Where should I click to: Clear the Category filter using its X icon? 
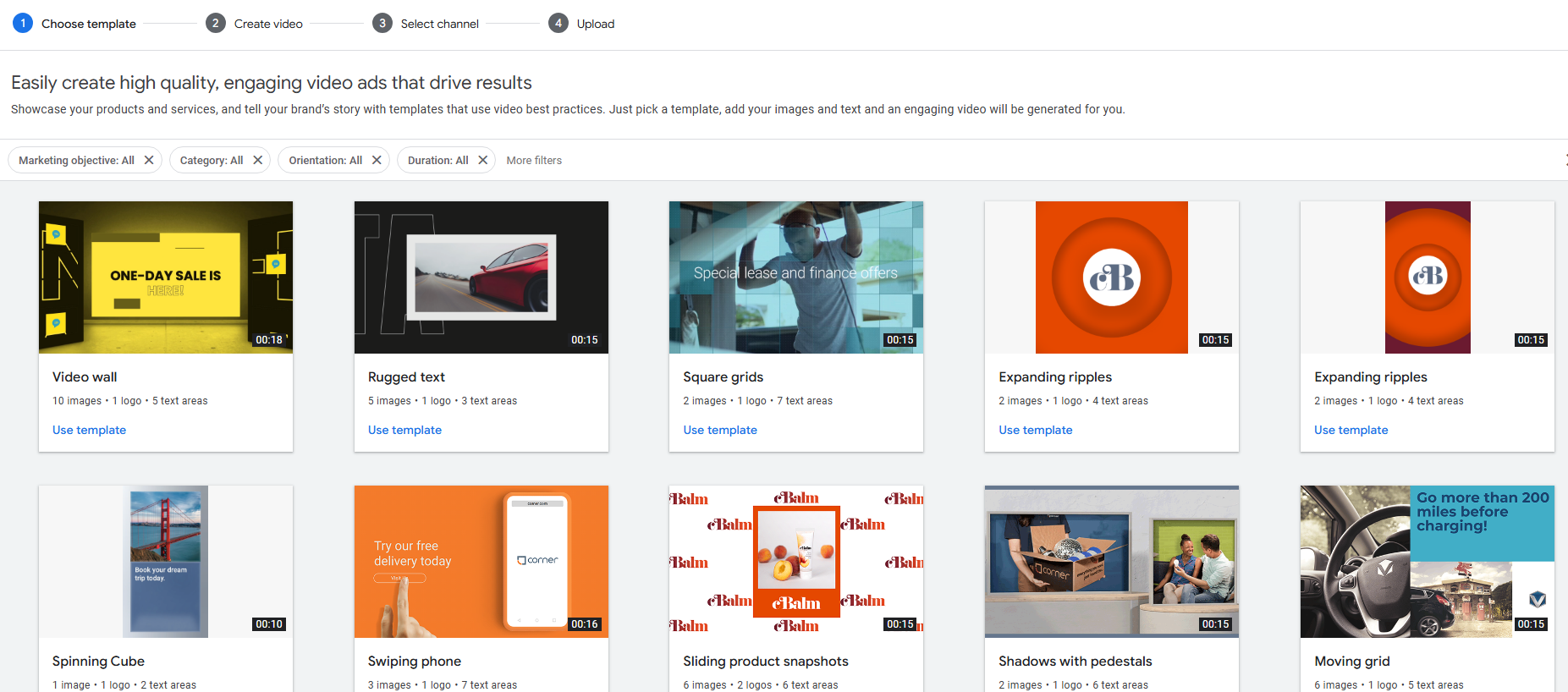[258, 160]
